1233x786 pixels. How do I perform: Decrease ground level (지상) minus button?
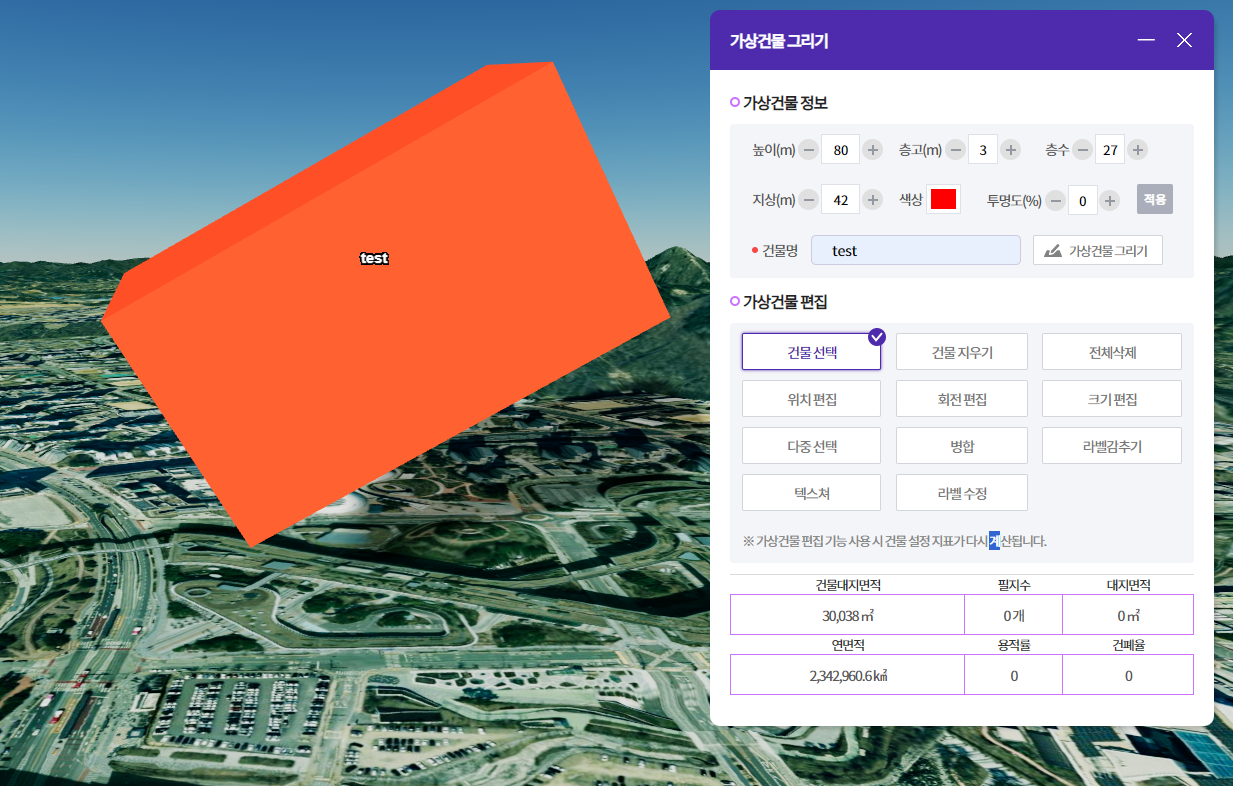[808, 200]
